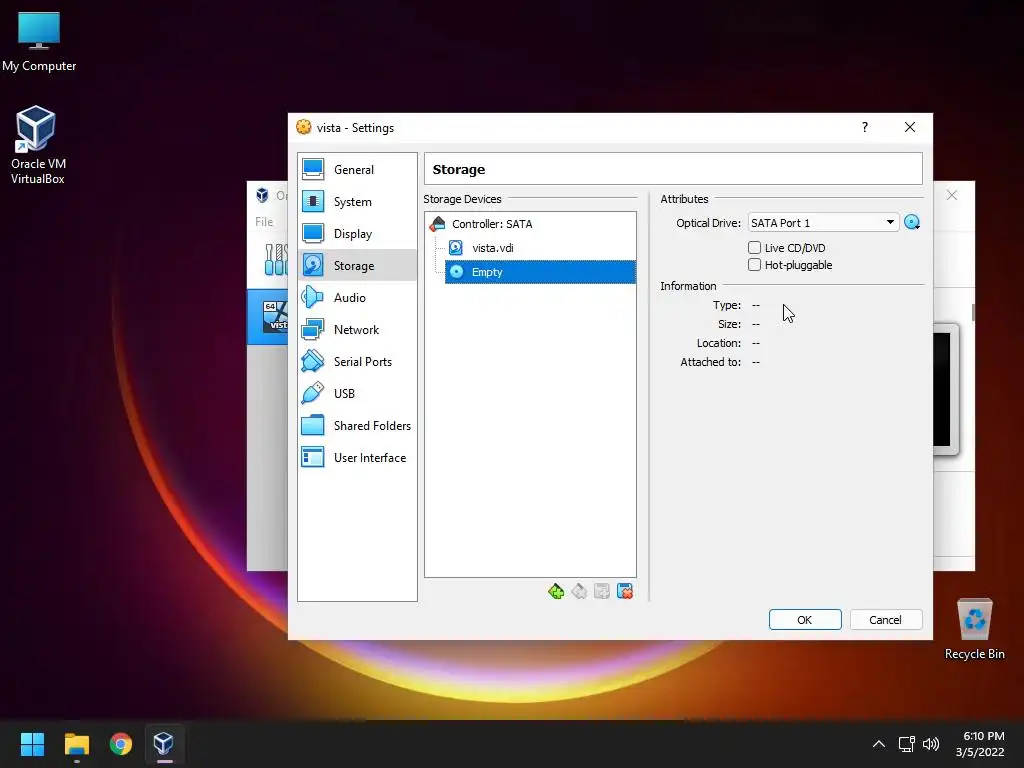Viewport: 1024px width, 768px height.
Task: Open File Explorer from the taskbar
Action: pyautogui.click(x=76, y=744)
